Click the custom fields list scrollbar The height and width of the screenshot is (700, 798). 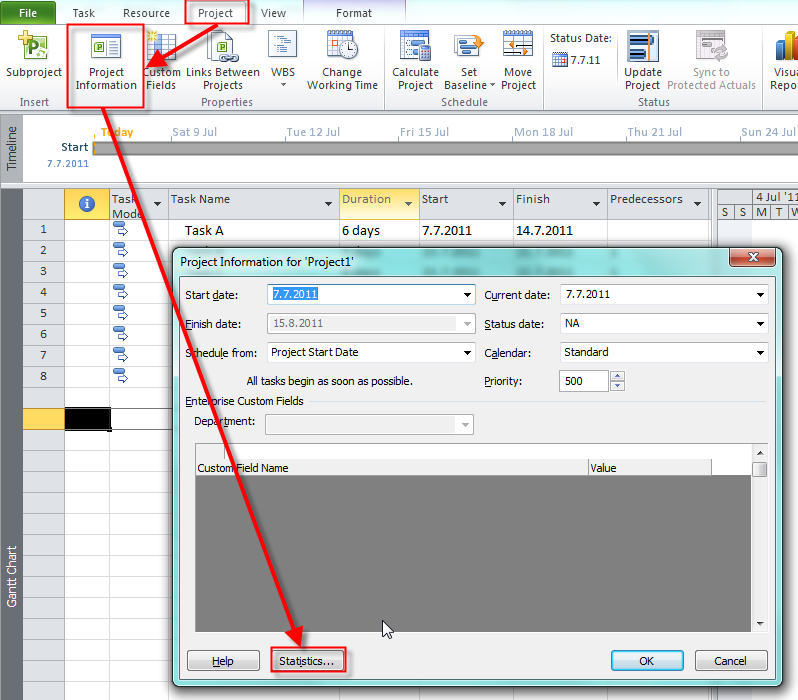point(760,540)
